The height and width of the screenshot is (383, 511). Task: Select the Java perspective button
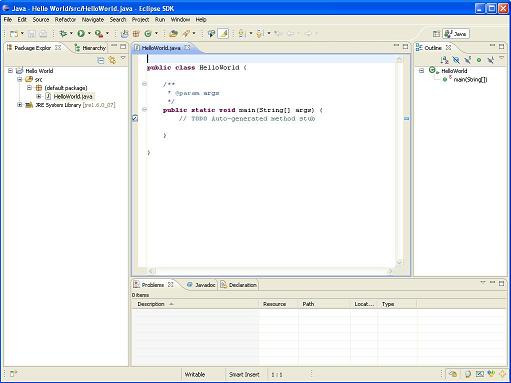456,34
